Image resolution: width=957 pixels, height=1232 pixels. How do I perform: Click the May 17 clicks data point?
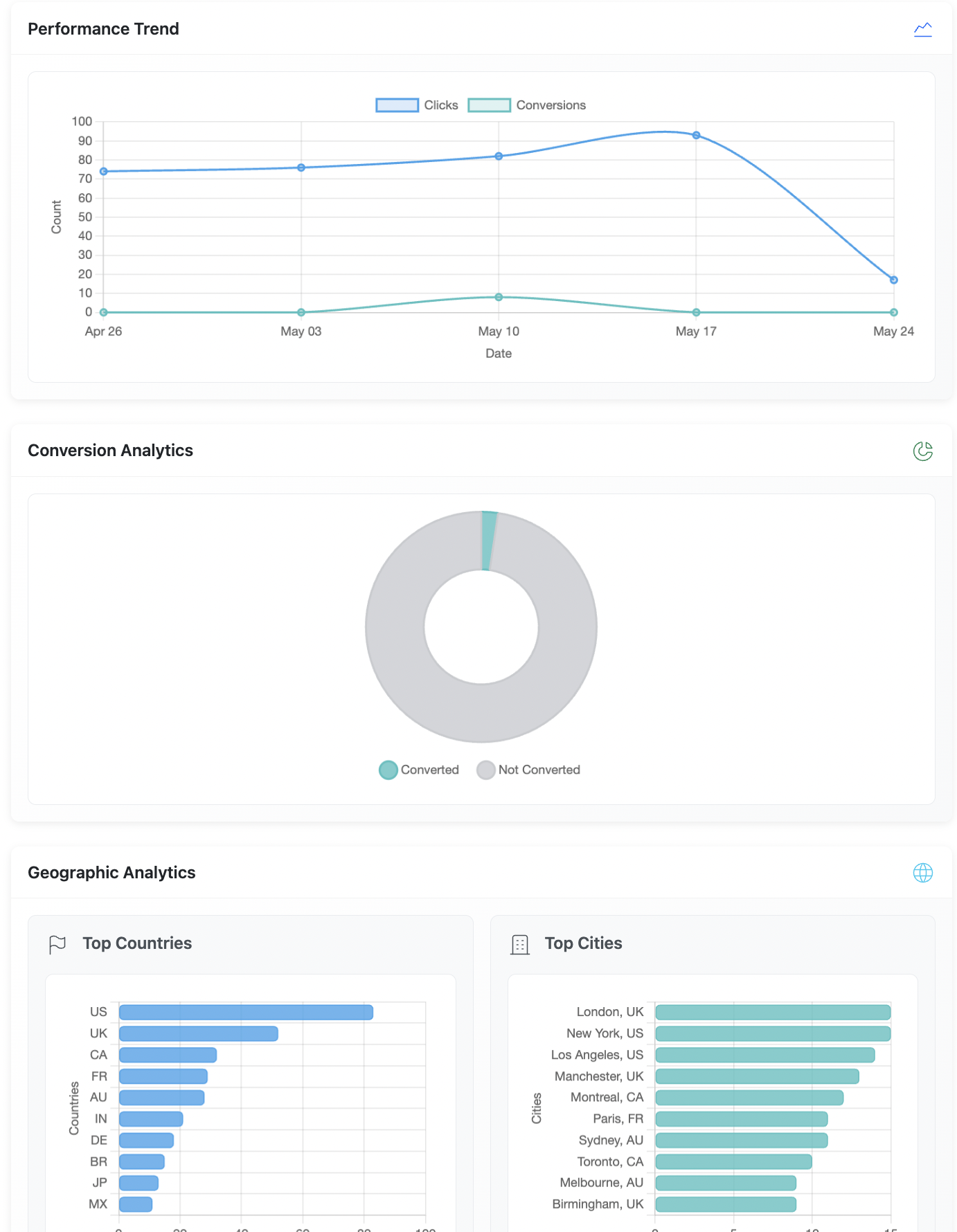[x=696, y=136]
